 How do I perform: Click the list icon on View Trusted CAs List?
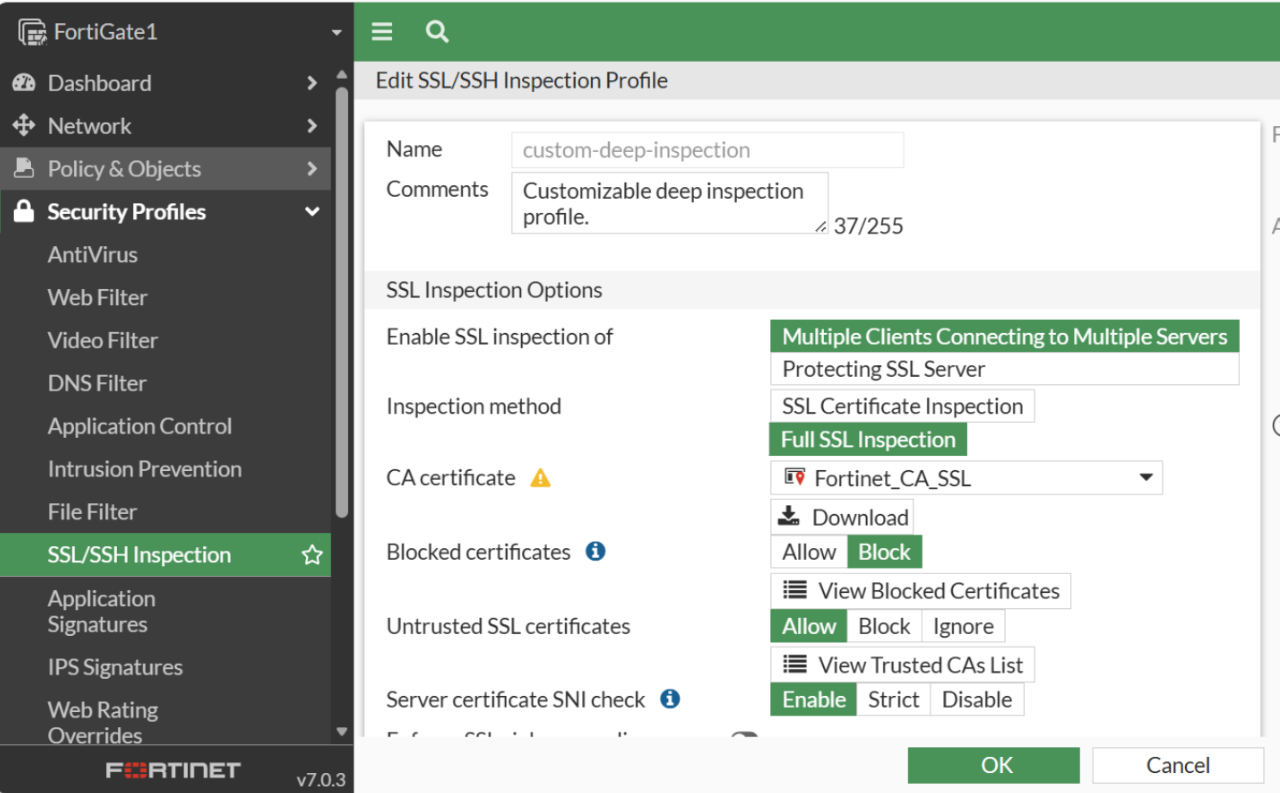click(x=795, y=664)
